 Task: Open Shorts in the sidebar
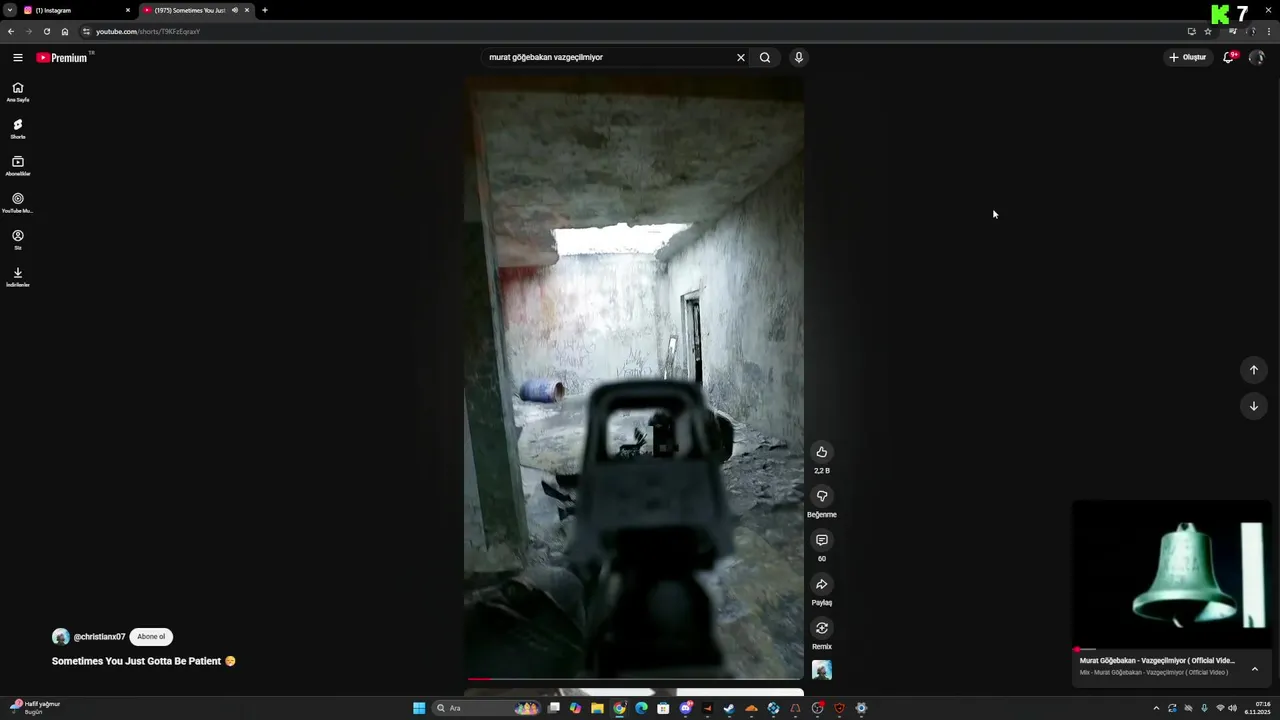coord(18,129)
